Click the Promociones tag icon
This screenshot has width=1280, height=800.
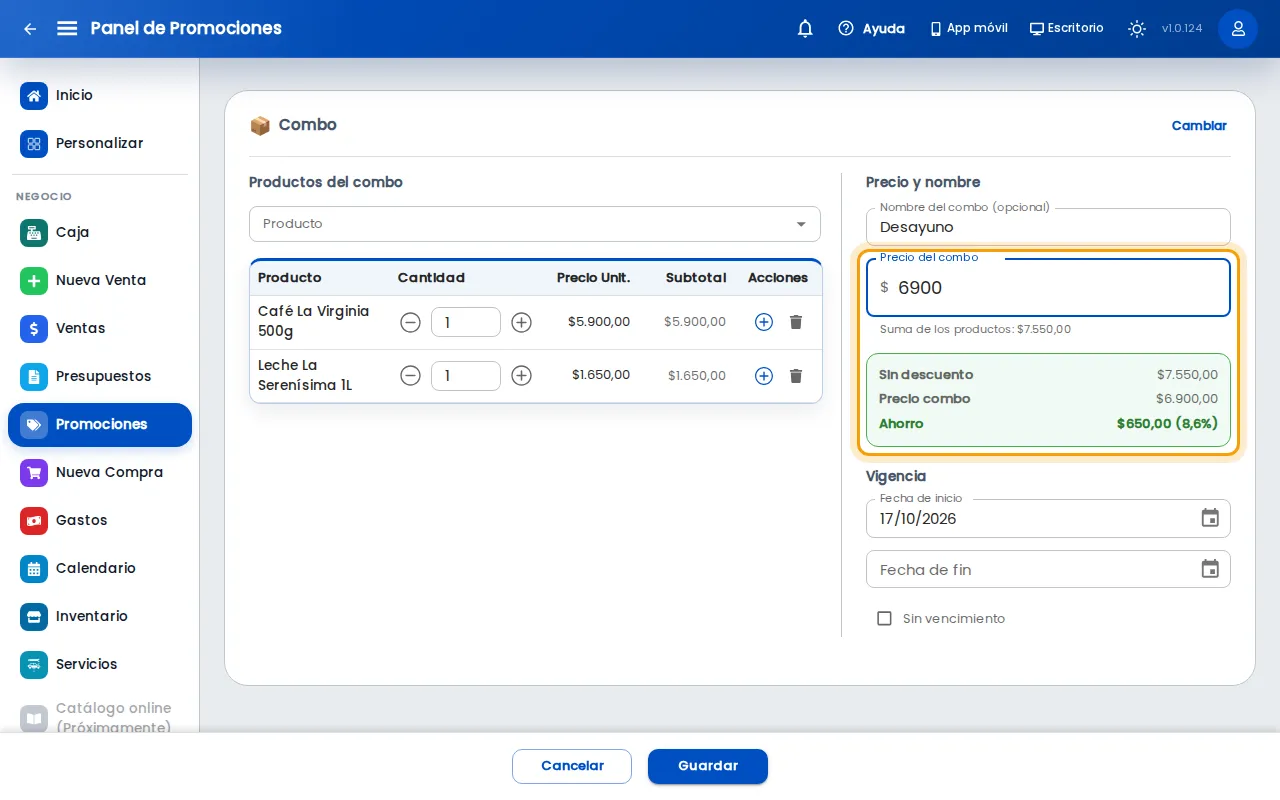click(34, 425)
